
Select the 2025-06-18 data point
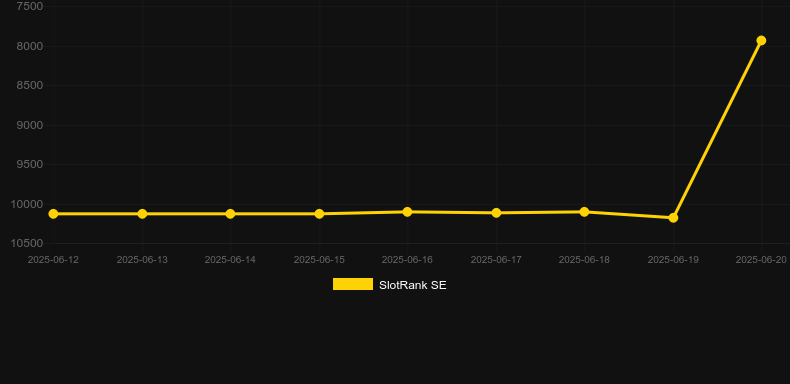(x=584, y=212)
